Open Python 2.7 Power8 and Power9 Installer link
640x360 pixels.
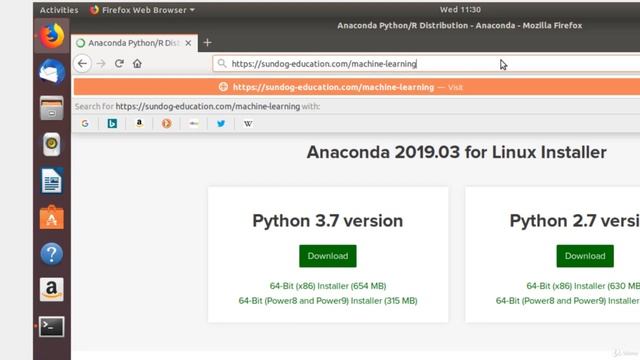point(568,301)
